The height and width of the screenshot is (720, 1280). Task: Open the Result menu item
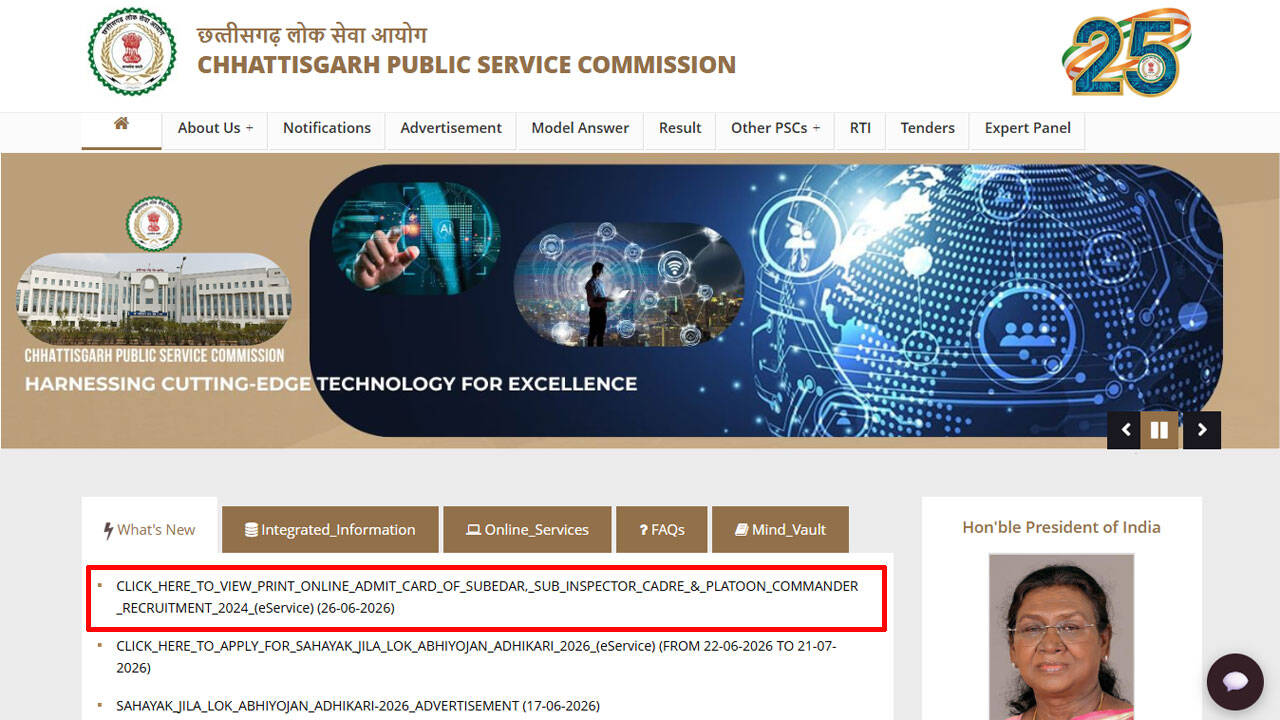[680, 128]
